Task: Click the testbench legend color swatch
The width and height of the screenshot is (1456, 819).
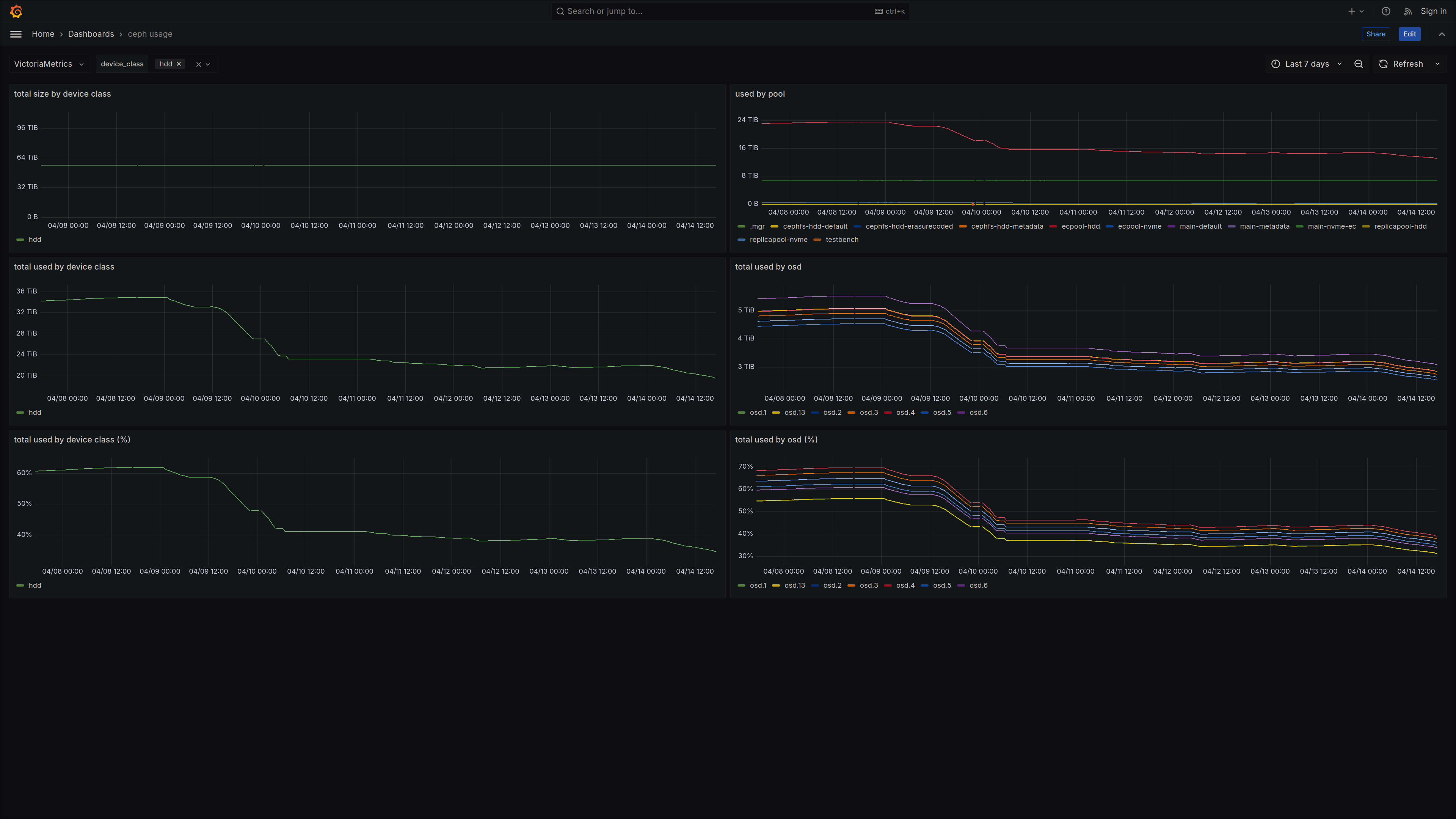Action: point(817,240)
